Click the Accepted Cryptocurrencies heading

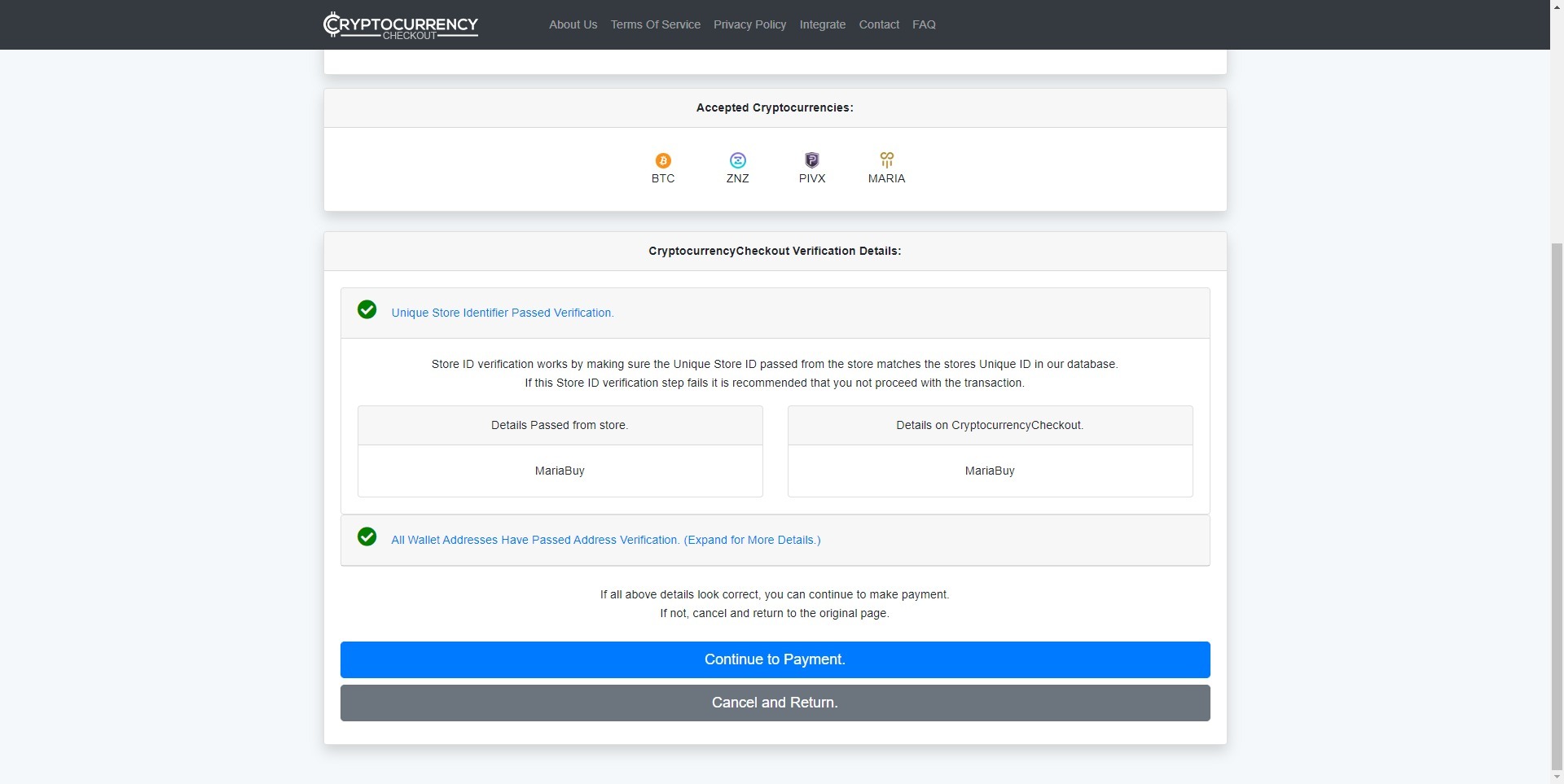[x=775, y=107]
